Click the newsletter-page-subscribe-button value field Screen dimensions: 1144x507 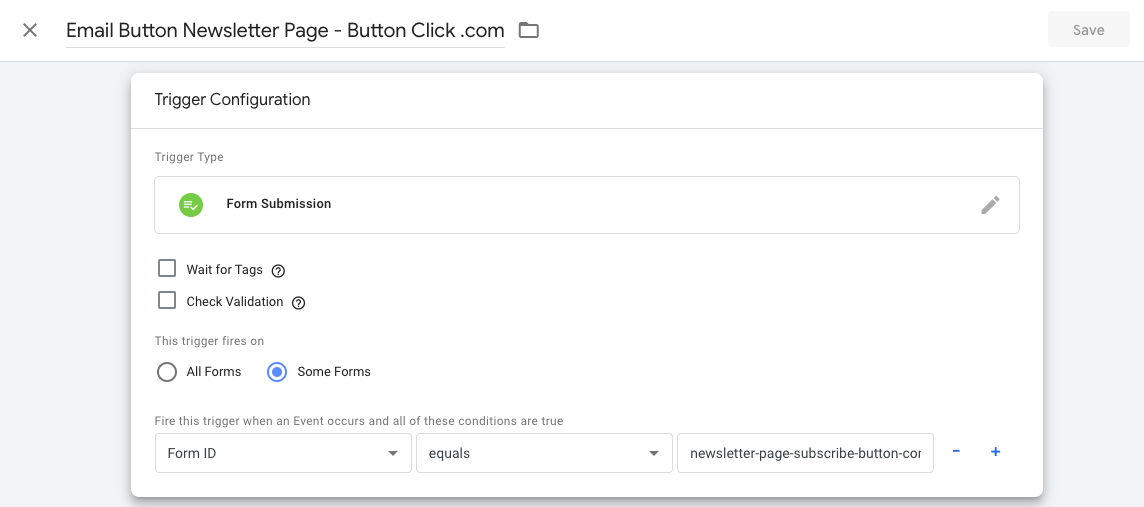805,453
